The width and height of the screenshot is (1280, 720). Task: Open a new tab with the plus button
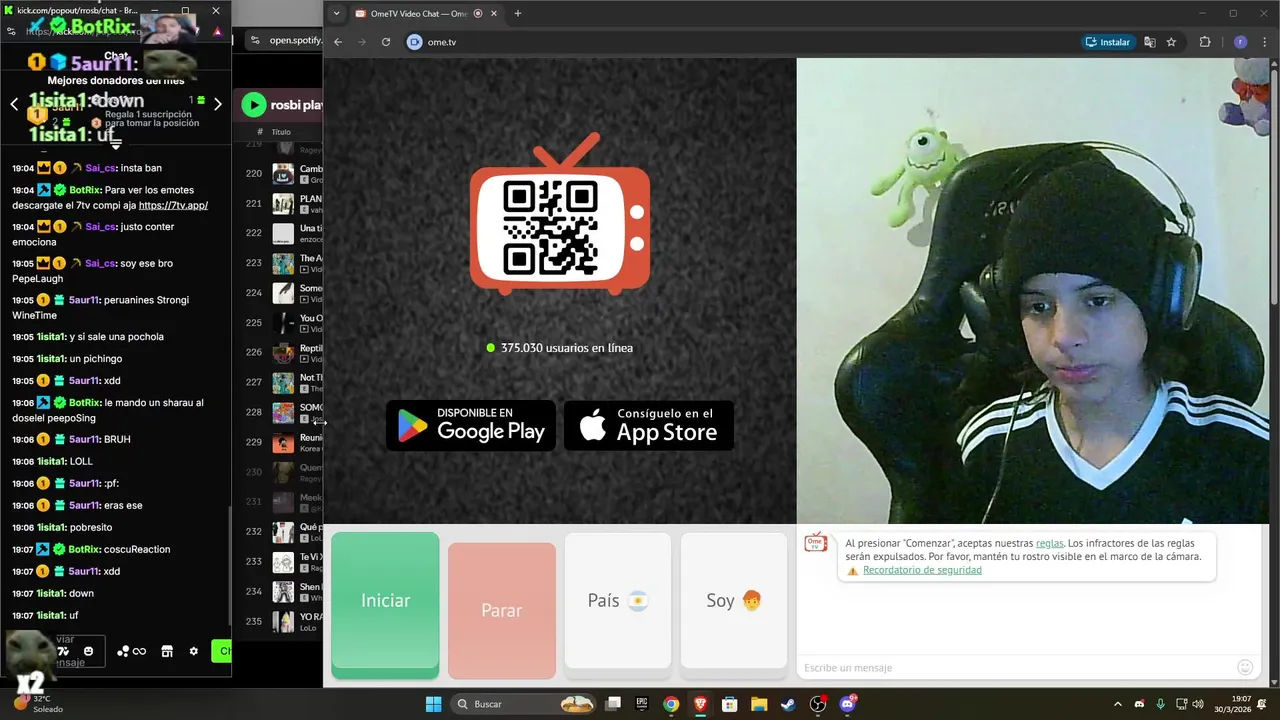[517, 14]
